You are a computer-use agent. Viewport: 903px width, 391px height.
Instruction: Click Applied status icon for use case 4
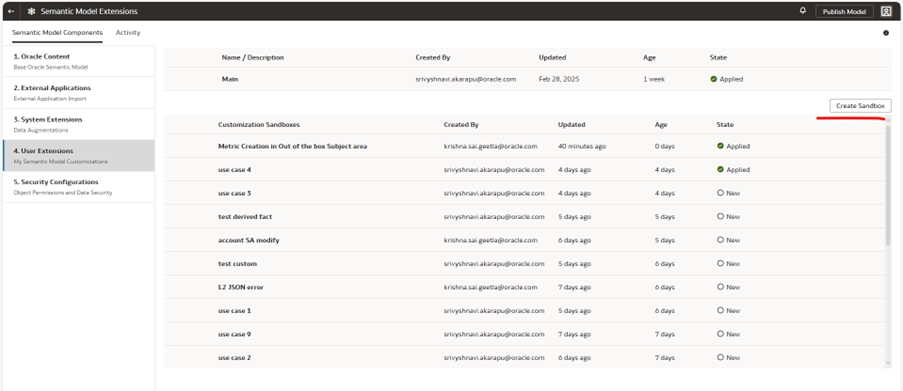click(x=720, y=170)
